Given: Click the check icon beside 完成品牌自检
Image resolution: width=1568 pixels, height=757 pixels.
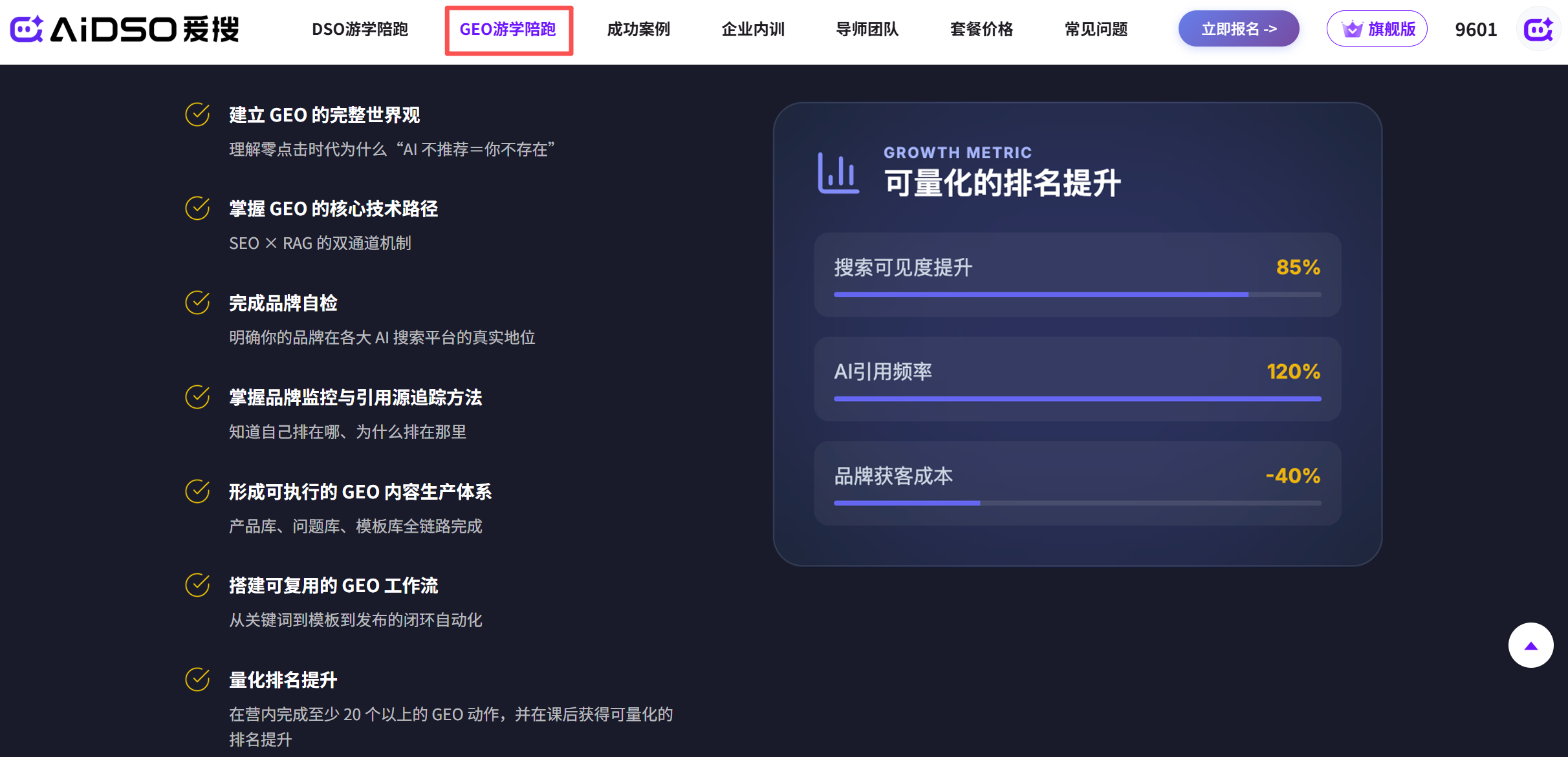Looking at the screenshot, I should [x=197, y=303].
